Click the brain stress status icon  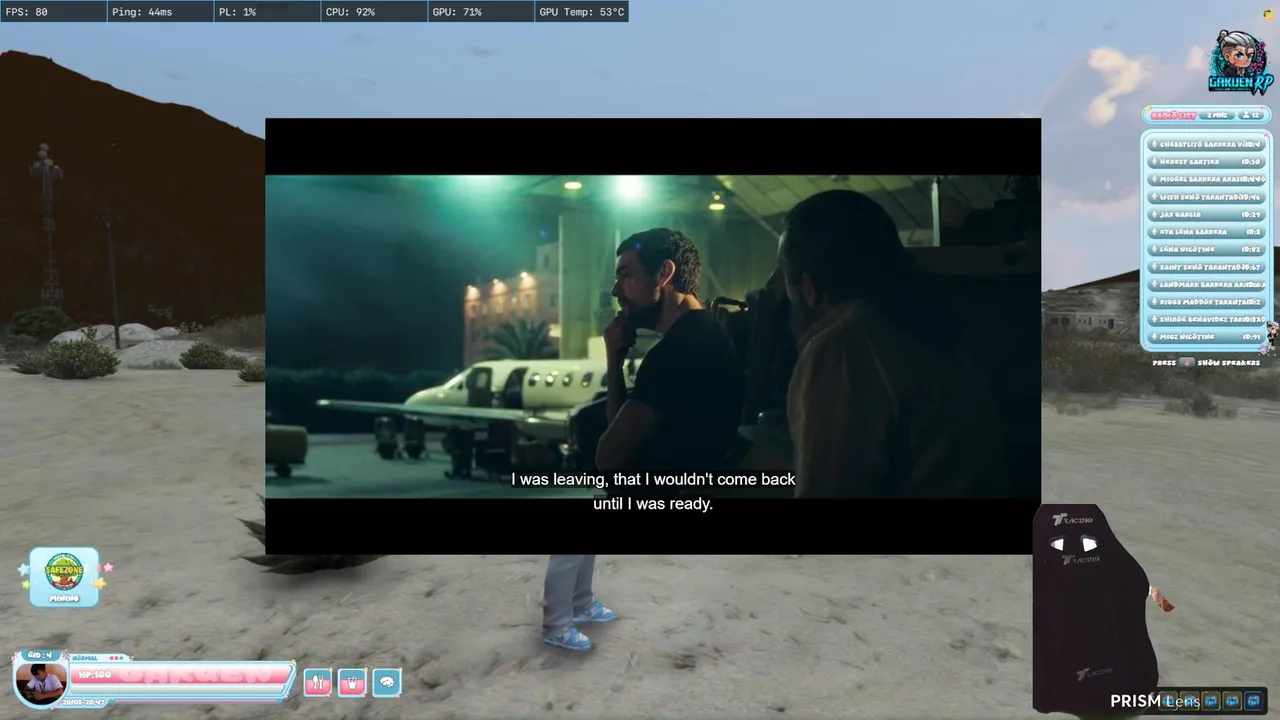[x=387, y=683]
